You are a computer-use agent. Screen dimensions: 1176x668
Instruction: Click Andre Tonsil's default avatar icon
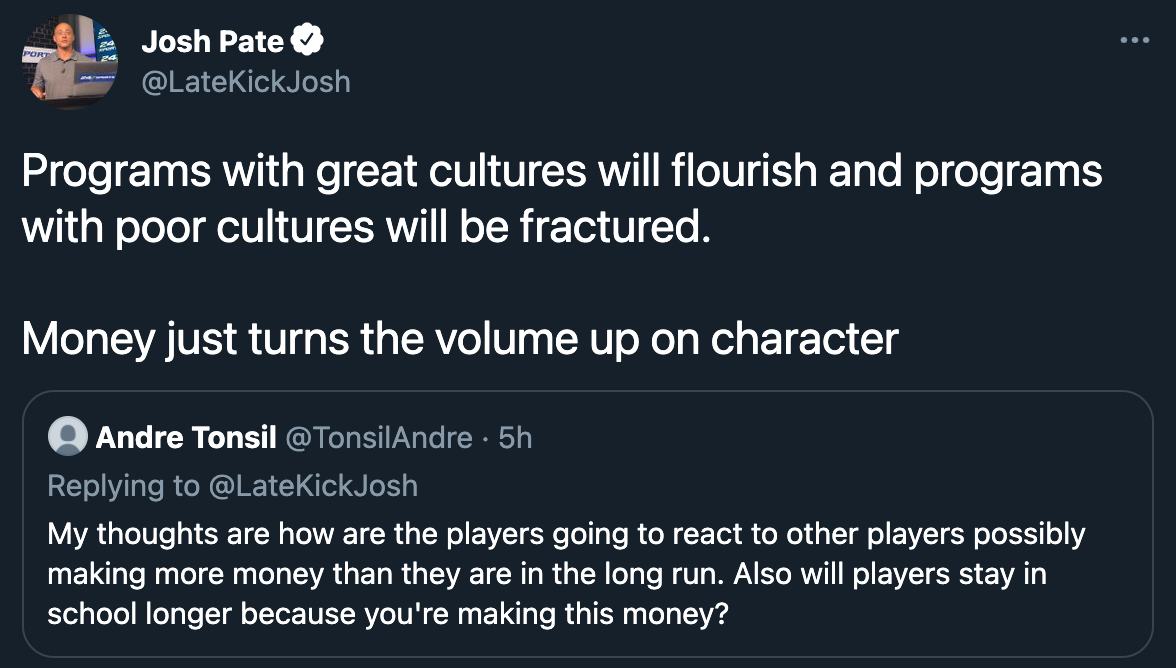[67, 438]
